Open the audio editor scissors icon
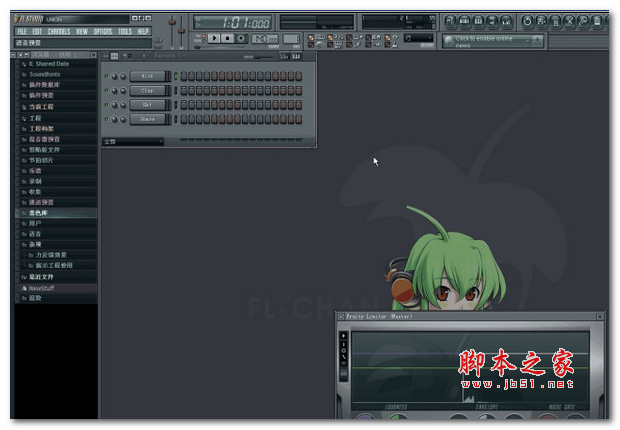The image size is (620, 430). [x=569, y=21]
